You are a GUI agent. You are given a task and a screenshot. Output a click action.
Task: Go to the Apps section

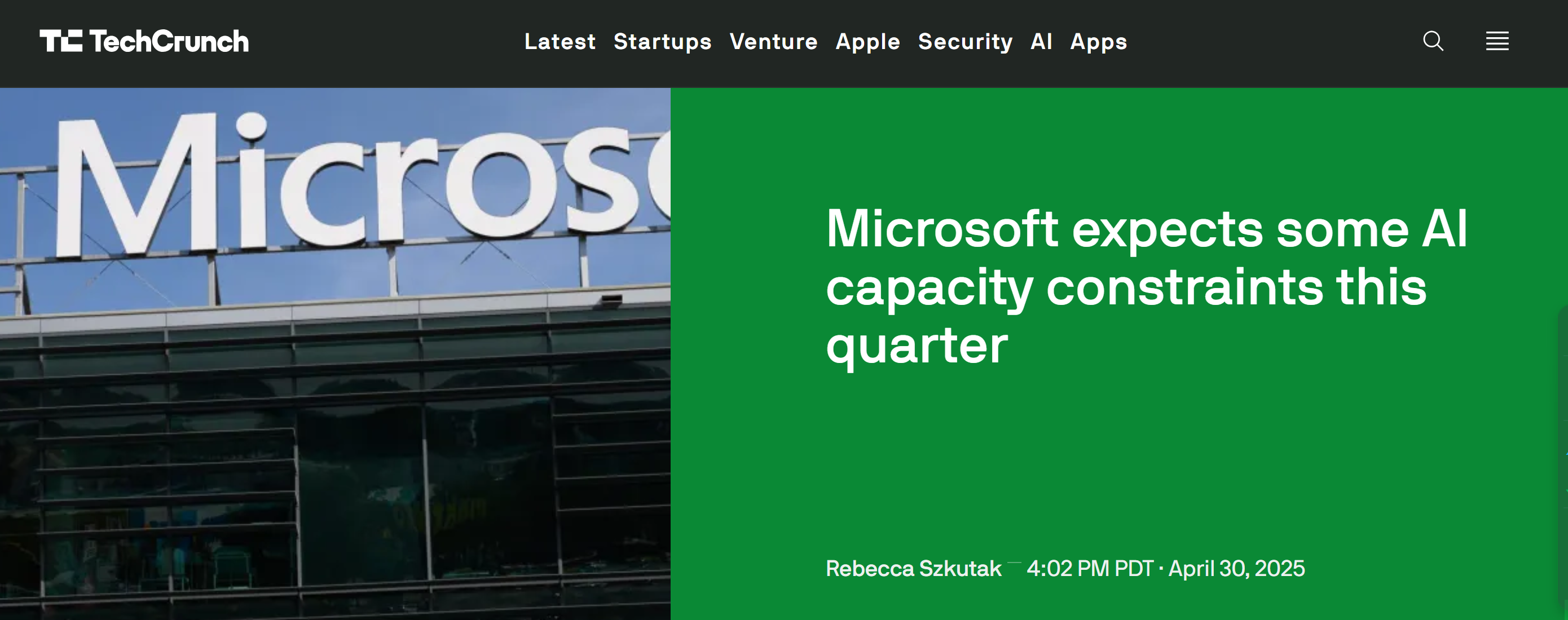tap(1098, 41)
